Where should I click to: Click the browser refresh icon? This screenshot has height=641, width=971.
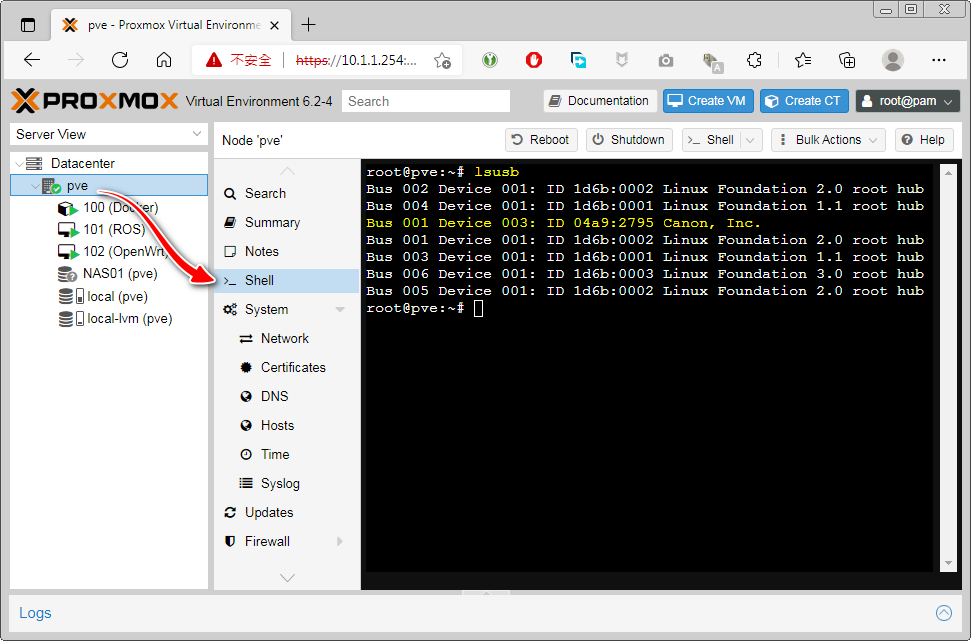[120, 60]
